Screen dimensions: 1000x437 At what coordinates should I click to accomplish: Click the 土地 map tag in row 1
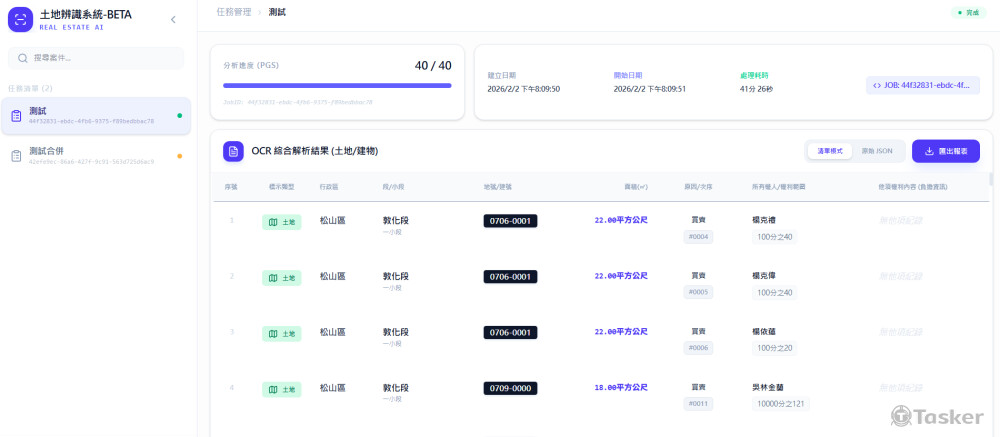point(281,221)
